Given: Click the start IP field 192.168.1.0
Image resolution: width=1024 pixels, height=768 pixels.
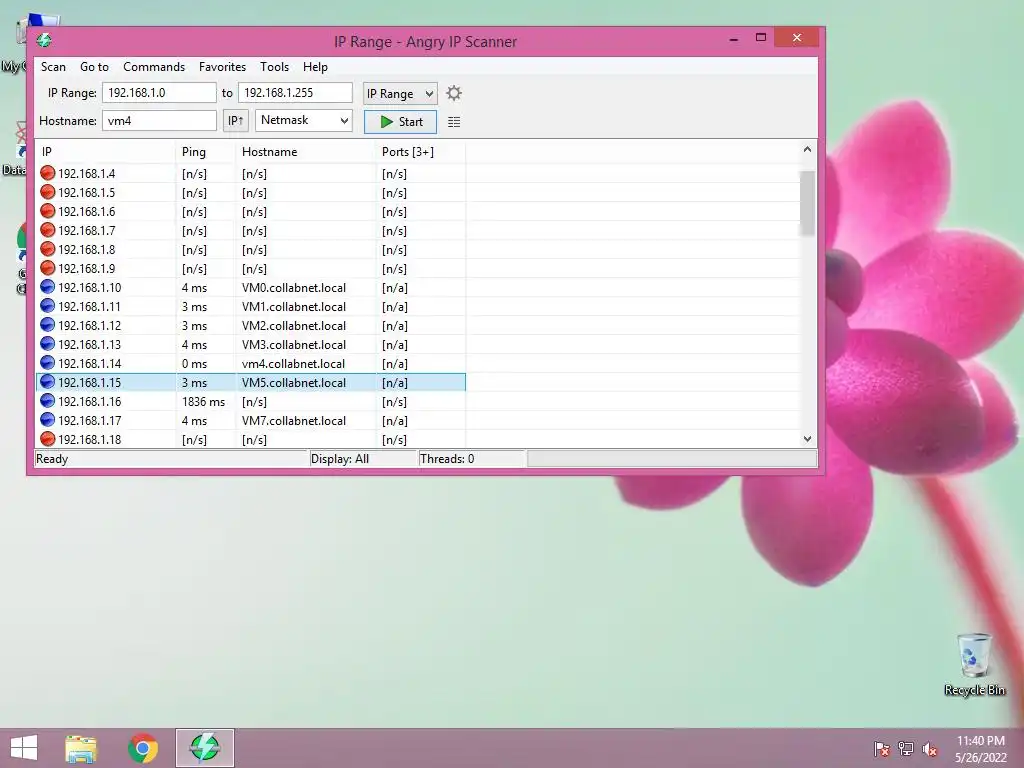Looking at the screenshot, I should click(x=159, y=93).
